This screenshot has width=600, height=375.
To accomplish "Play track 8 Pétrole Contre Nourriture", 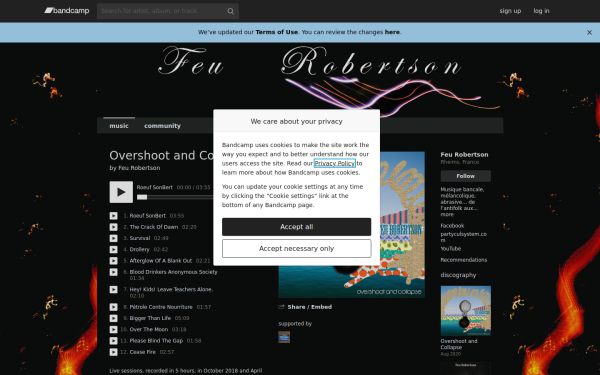I will pyautogui.click(x=114, y=307).
